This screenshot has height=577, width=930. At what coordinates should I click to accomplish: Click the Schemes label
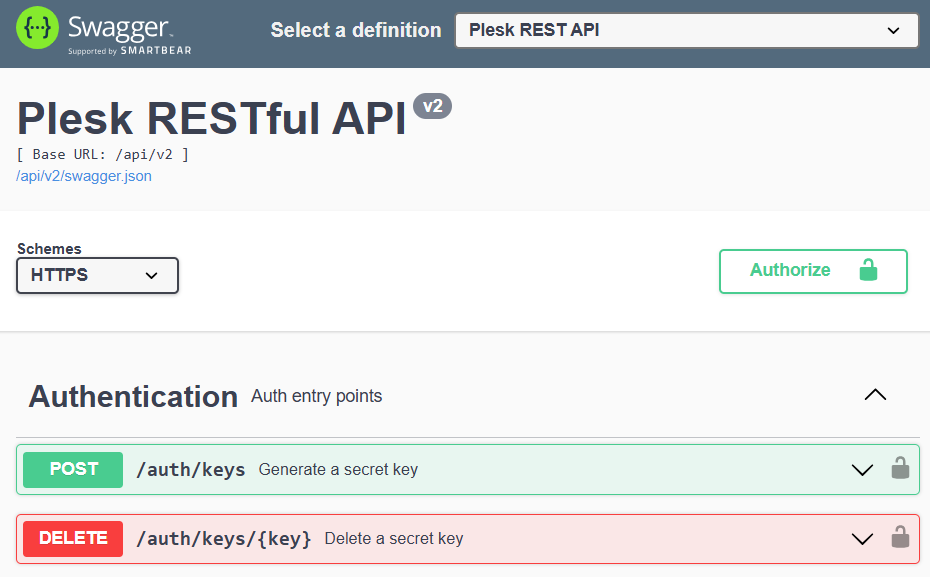(x=49, y=248)
